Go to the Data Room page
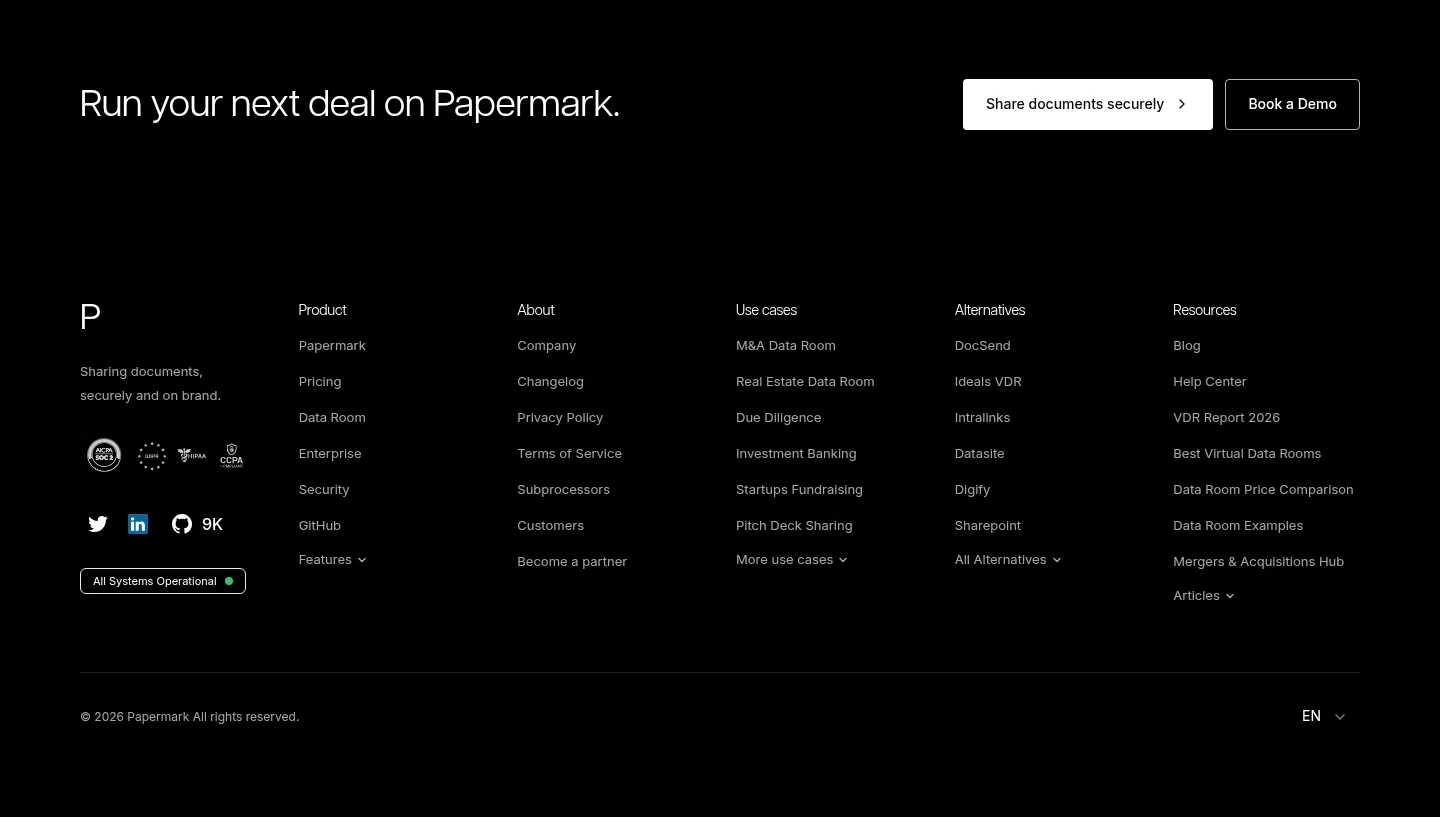Image resolution: width=1440 pixels, height=817 pixels. [332, 417]
